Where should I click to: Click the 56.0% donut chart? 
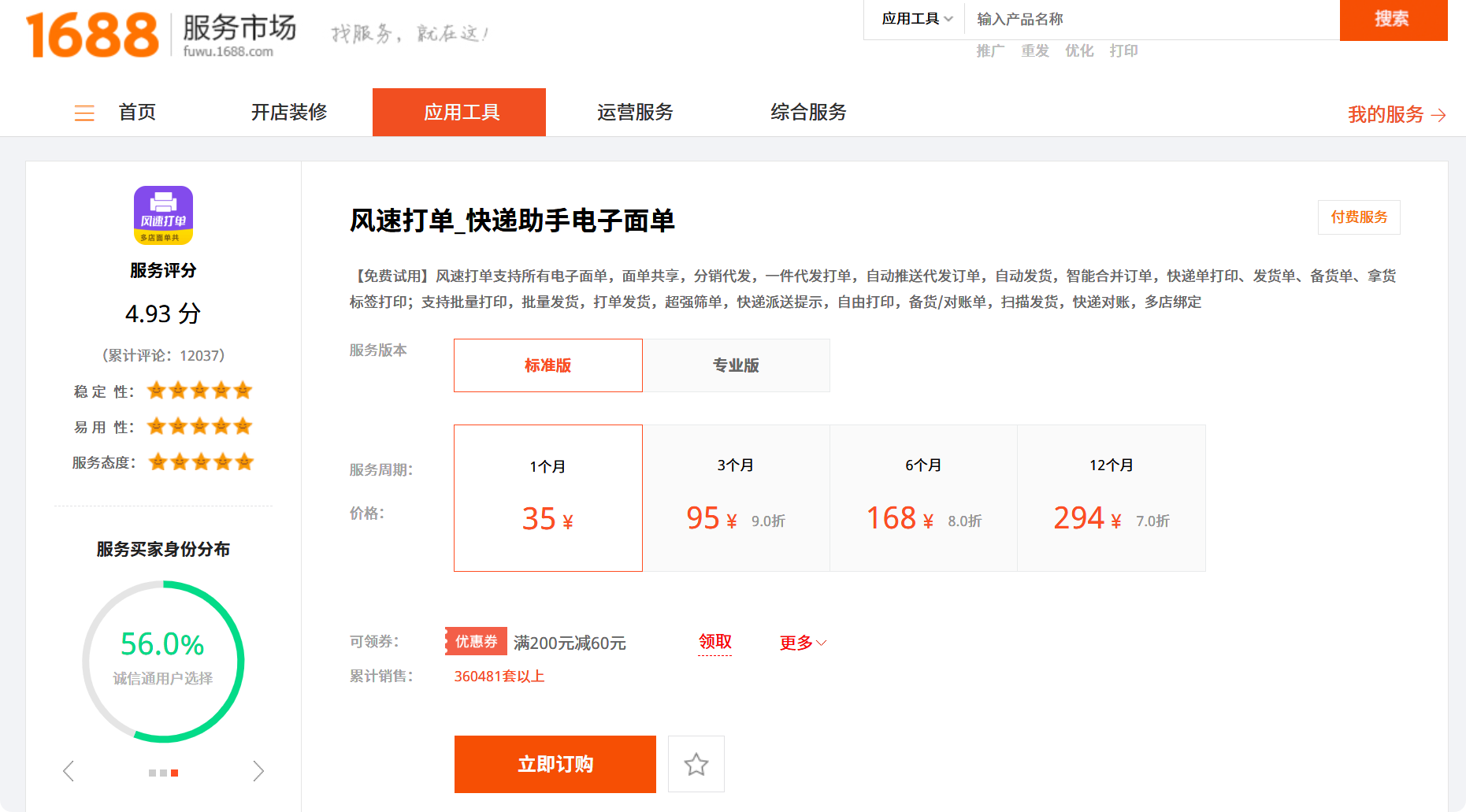tap(163, 662)
